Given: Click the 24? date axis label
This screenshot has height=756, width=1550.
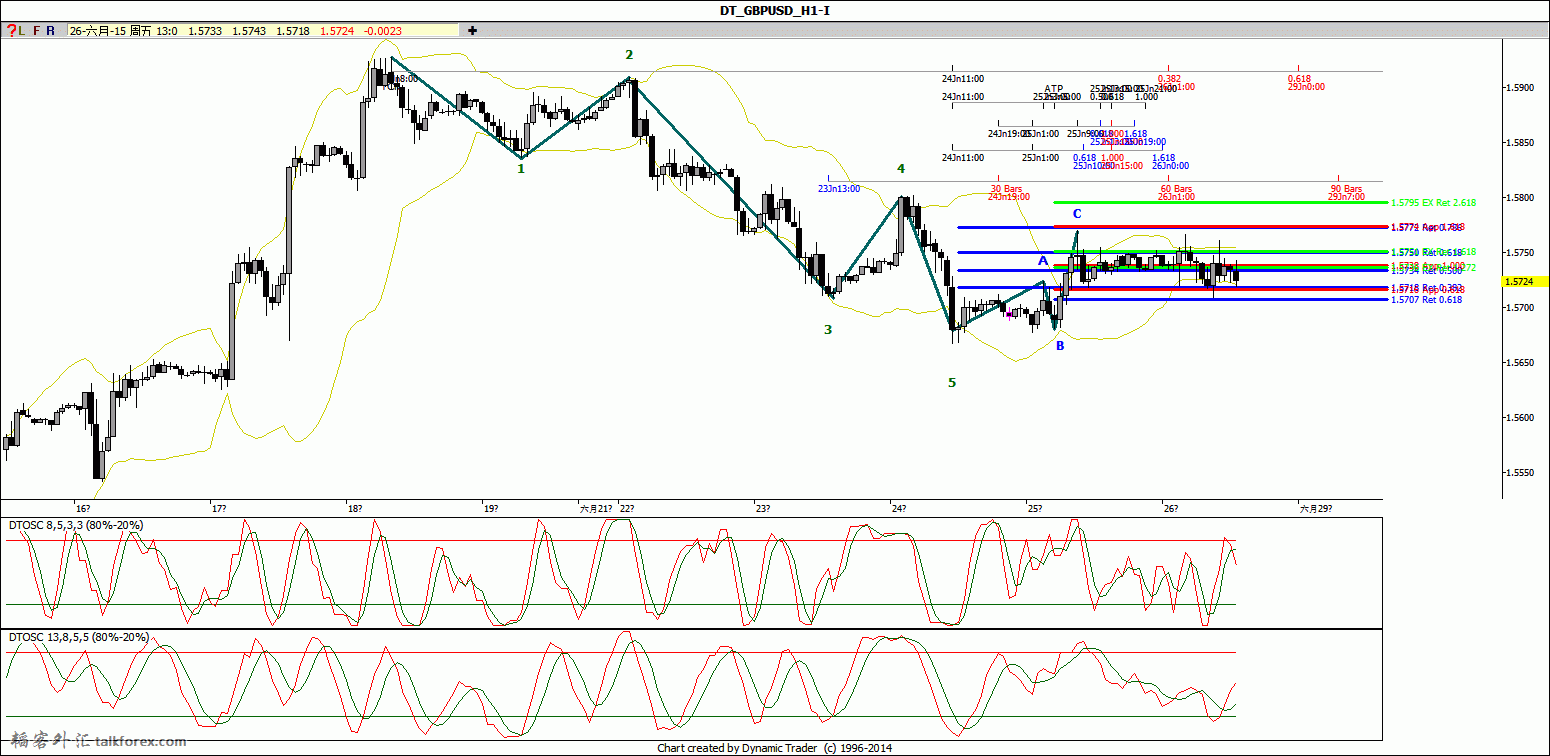Looking at the screenshot, I should (899, 508).
